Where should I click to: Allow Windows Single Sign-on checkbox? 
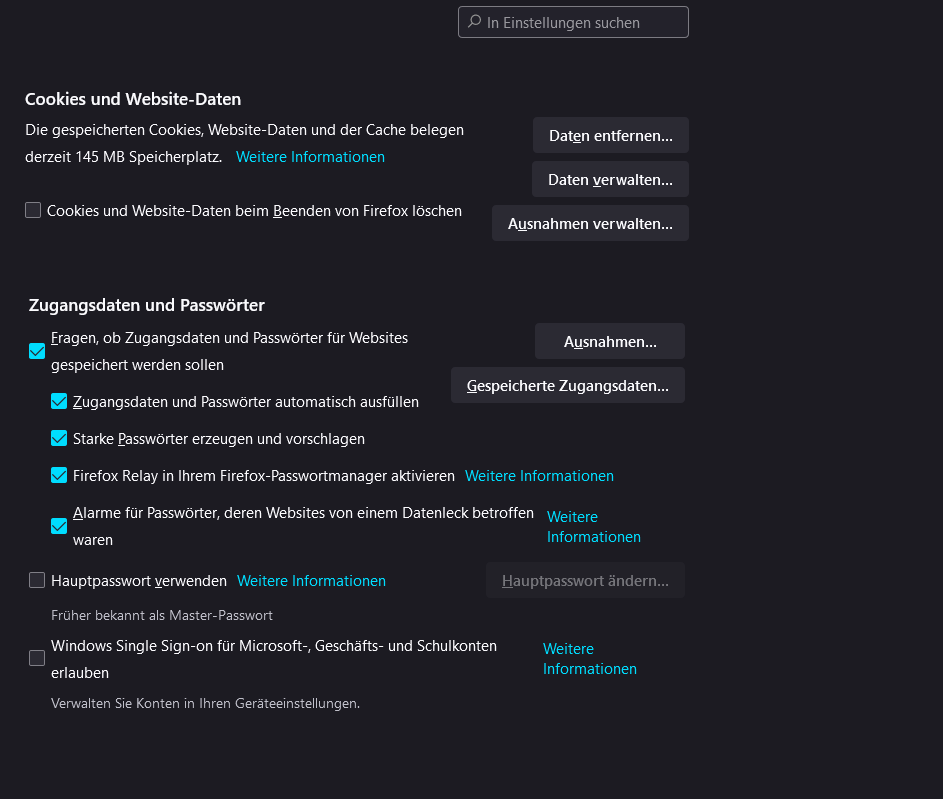pos(37,658)
